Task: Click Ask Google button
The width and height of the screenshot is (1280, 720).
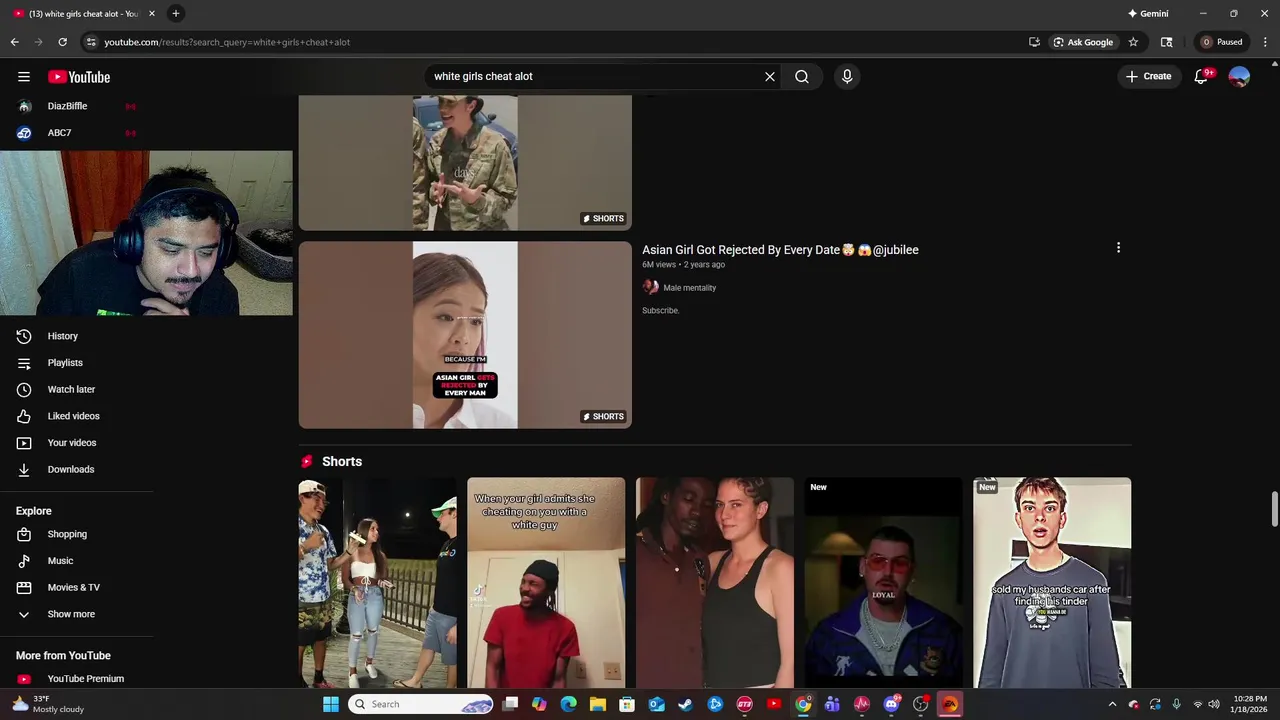Action: point(1083,42)
